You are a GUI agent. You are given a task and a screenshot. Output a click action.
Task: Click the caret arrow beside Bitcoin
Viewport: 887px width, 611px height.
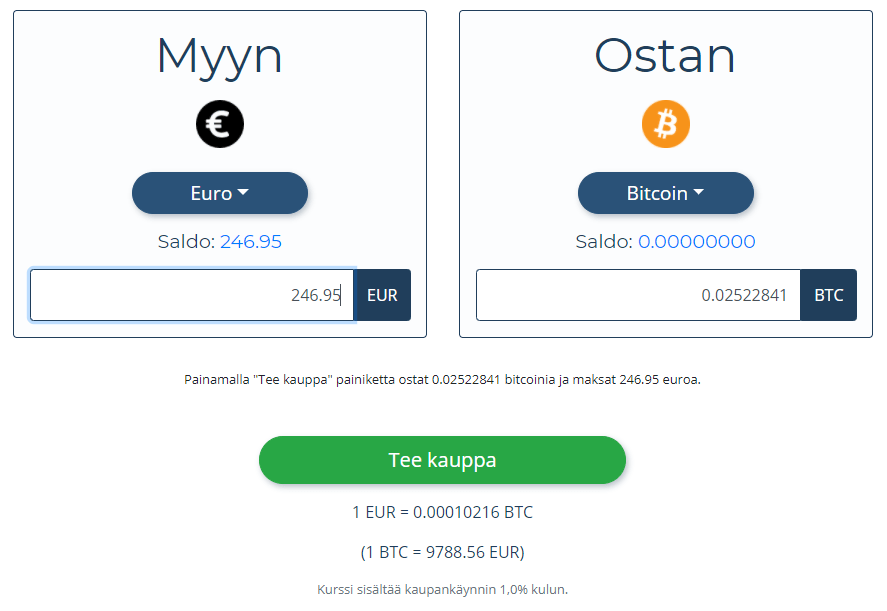[699, 193]
